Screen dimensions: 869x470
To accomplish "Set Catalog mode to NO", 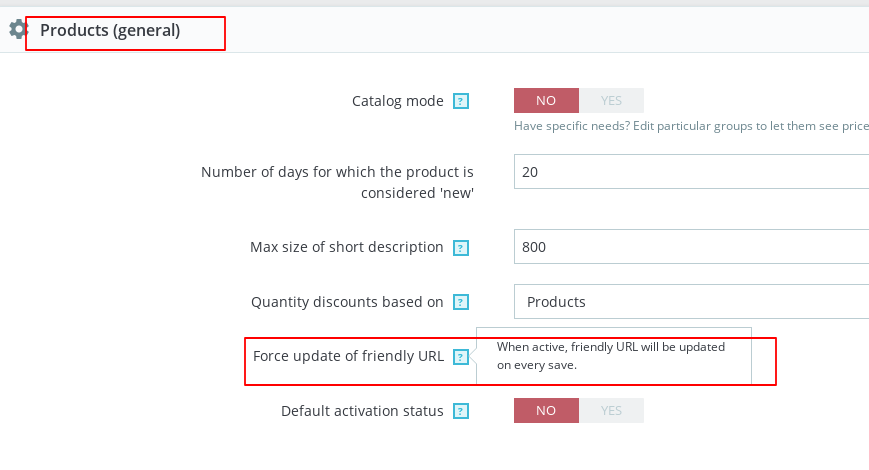I will pyautogui.click(x=546, y=100).
